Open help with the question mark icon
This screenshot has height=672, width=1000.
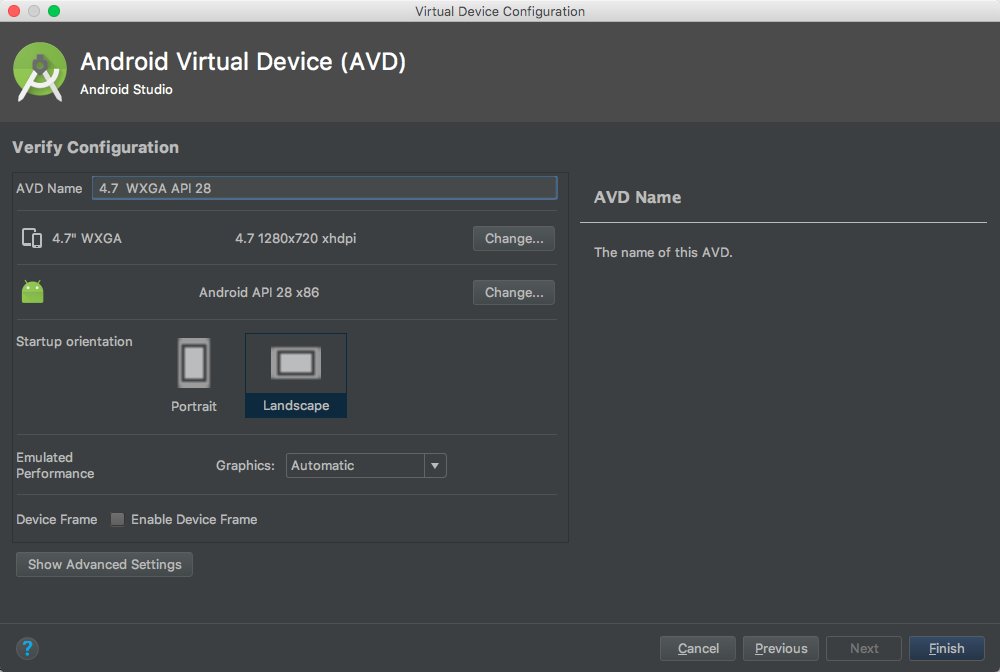pos(27,648)
